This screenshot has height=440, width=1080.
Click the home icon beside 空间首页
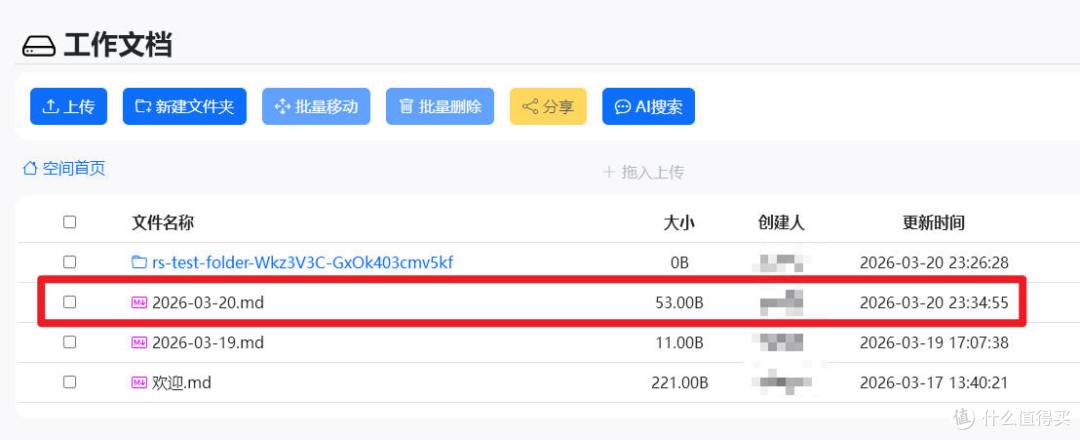[x=30, y=169]
